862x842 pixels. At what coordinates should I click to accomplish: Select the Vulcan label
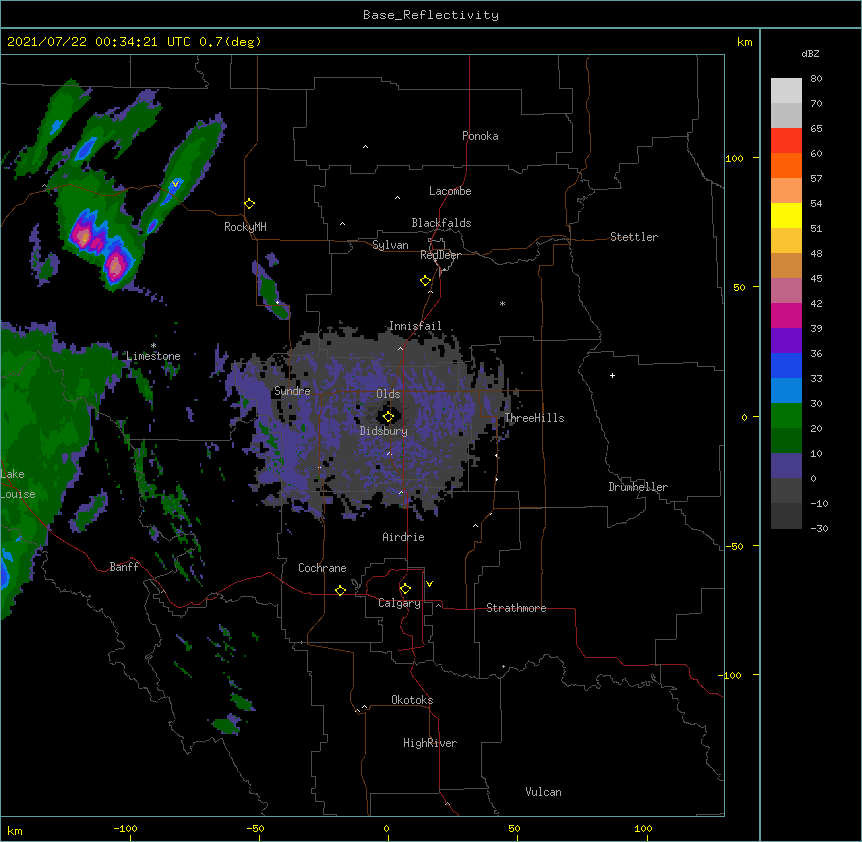543,792
